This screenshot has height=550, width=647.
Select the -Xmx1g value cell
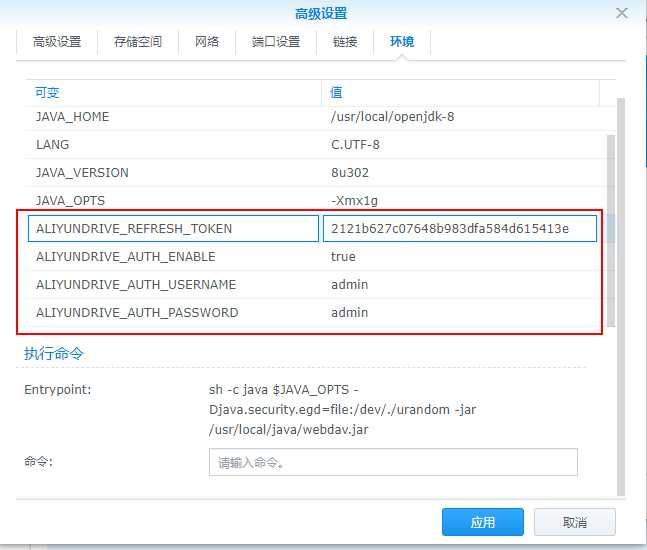[354, 201]
